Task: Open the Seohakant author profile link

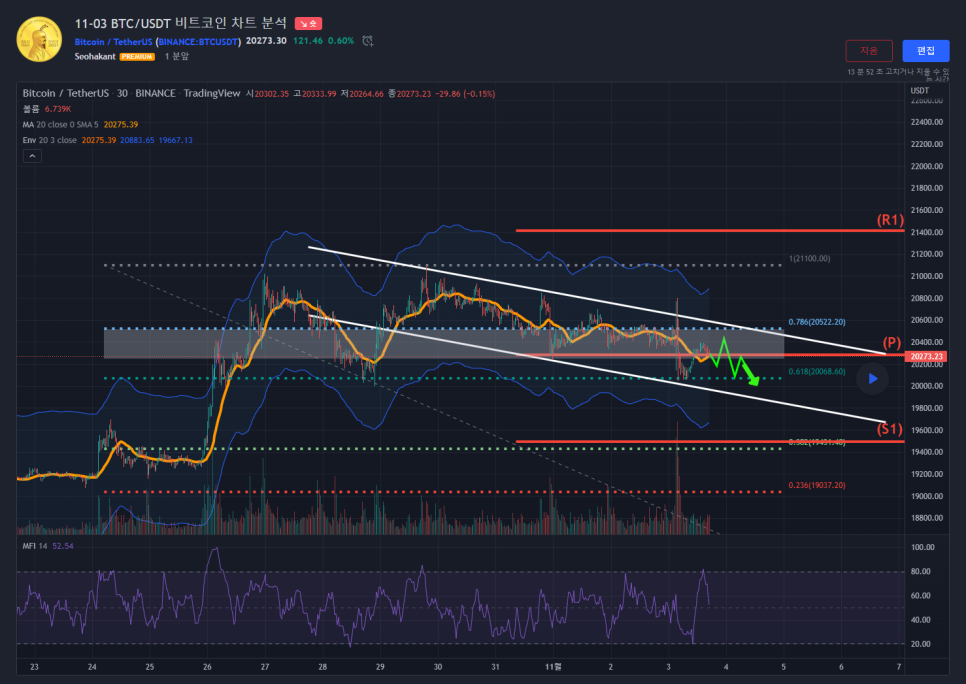Action: pos(95,57)
